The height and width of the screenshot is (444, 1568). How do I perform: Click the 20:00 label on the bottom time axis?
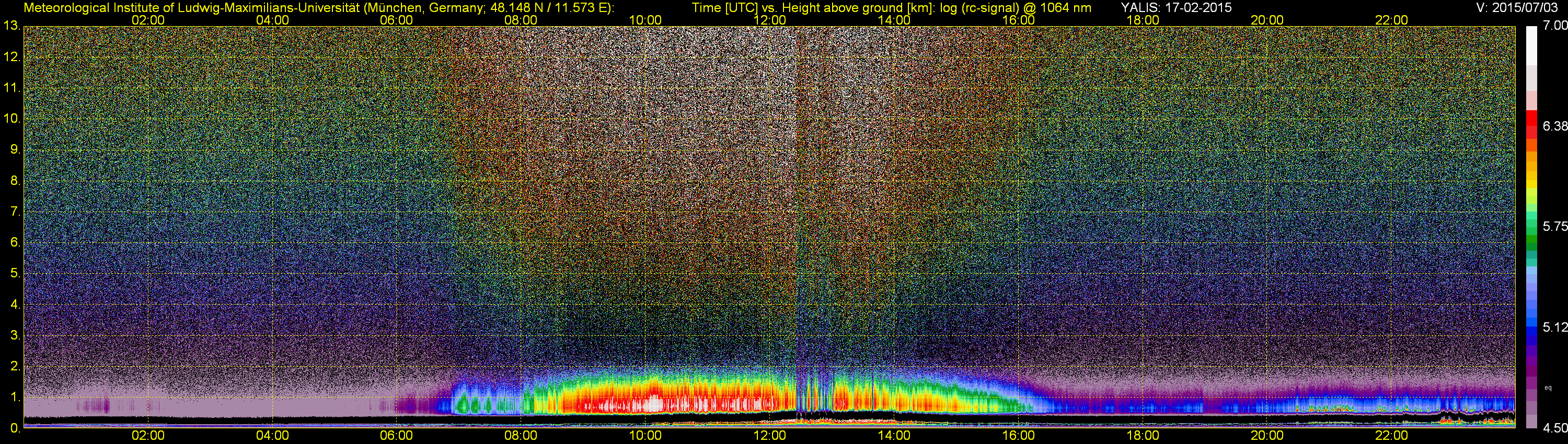click(x=1267, y=436)
